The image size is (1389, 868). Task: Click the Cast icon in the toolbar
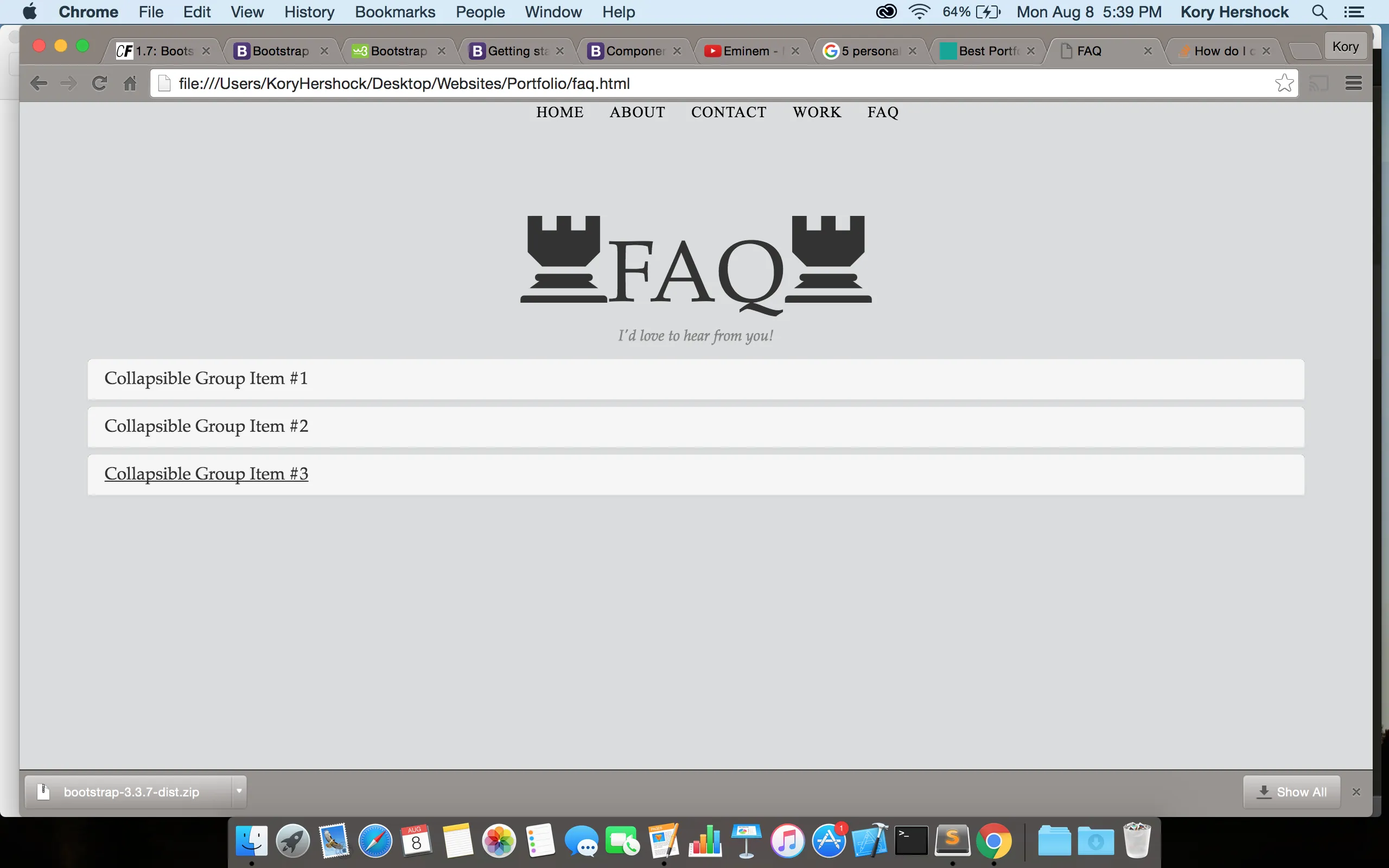click(1318, 83)
